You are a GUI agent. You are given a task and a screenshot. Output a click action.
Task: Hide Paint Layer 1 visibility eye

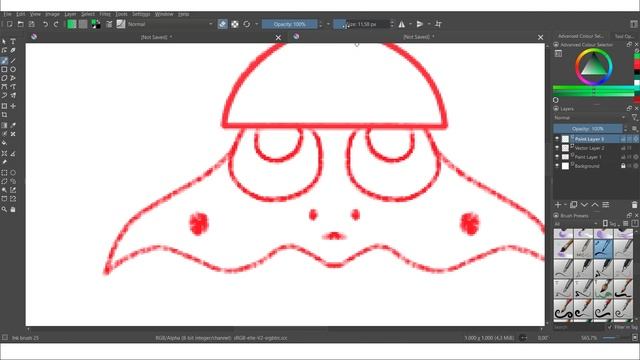click(x=557, y=157)
